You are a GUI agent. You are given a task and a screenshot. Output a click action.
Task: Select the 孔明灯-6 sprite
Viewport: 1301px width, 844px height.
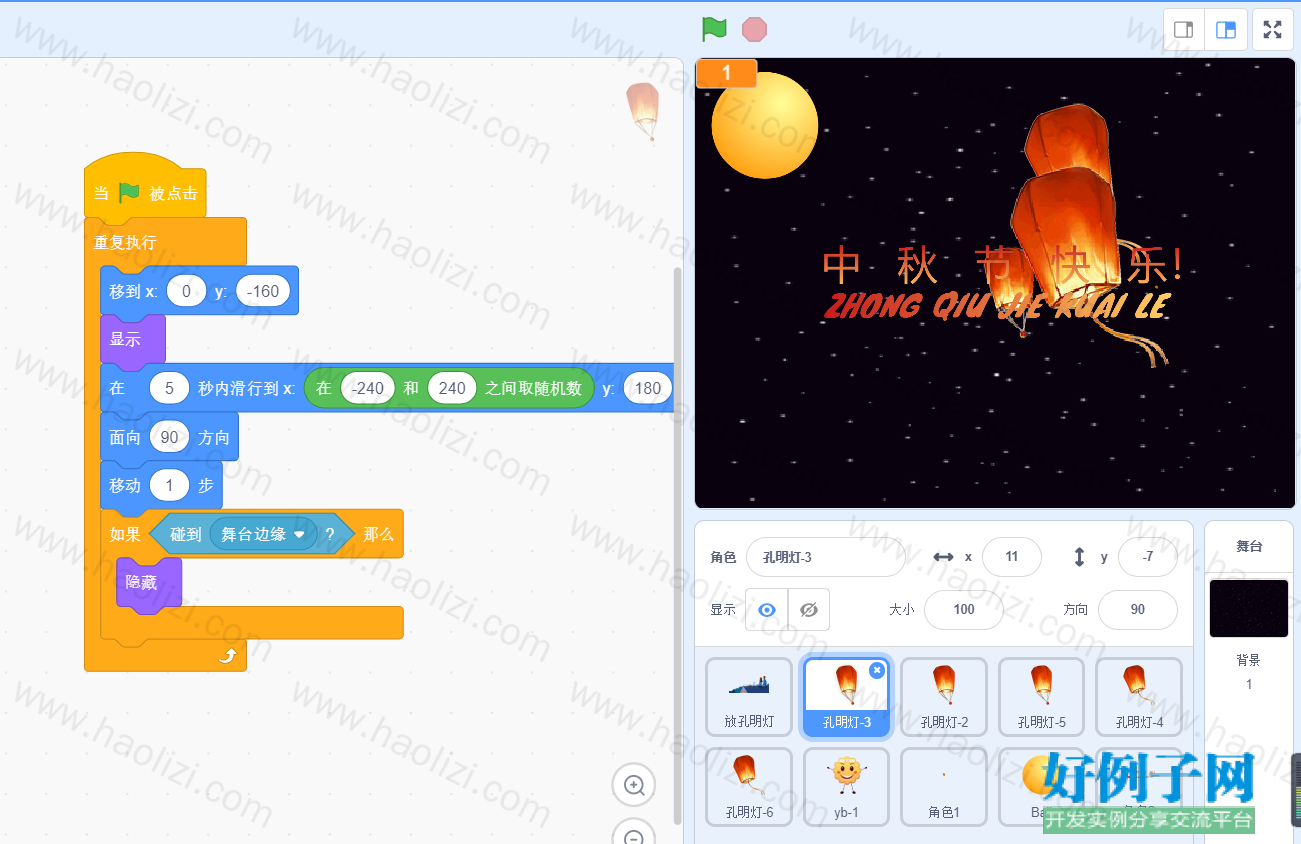click(x=749, y=787)
